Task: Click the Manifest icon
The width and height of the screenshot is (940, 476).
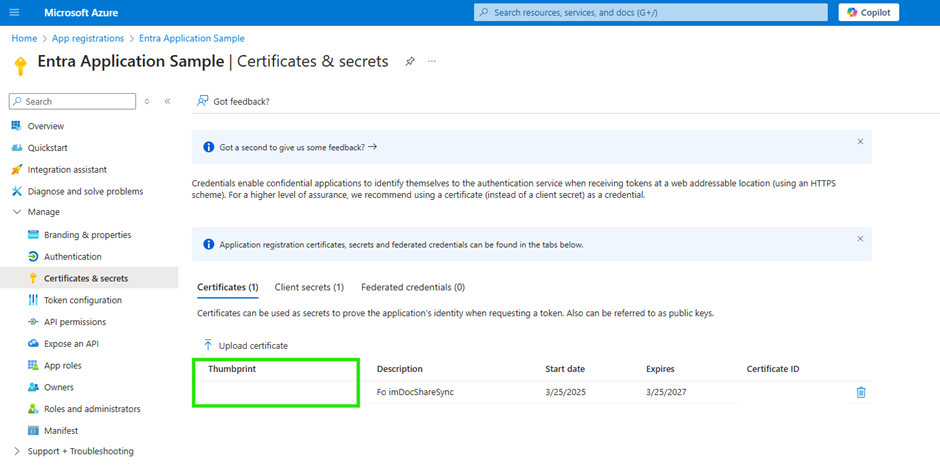Action: coord(33,430)
